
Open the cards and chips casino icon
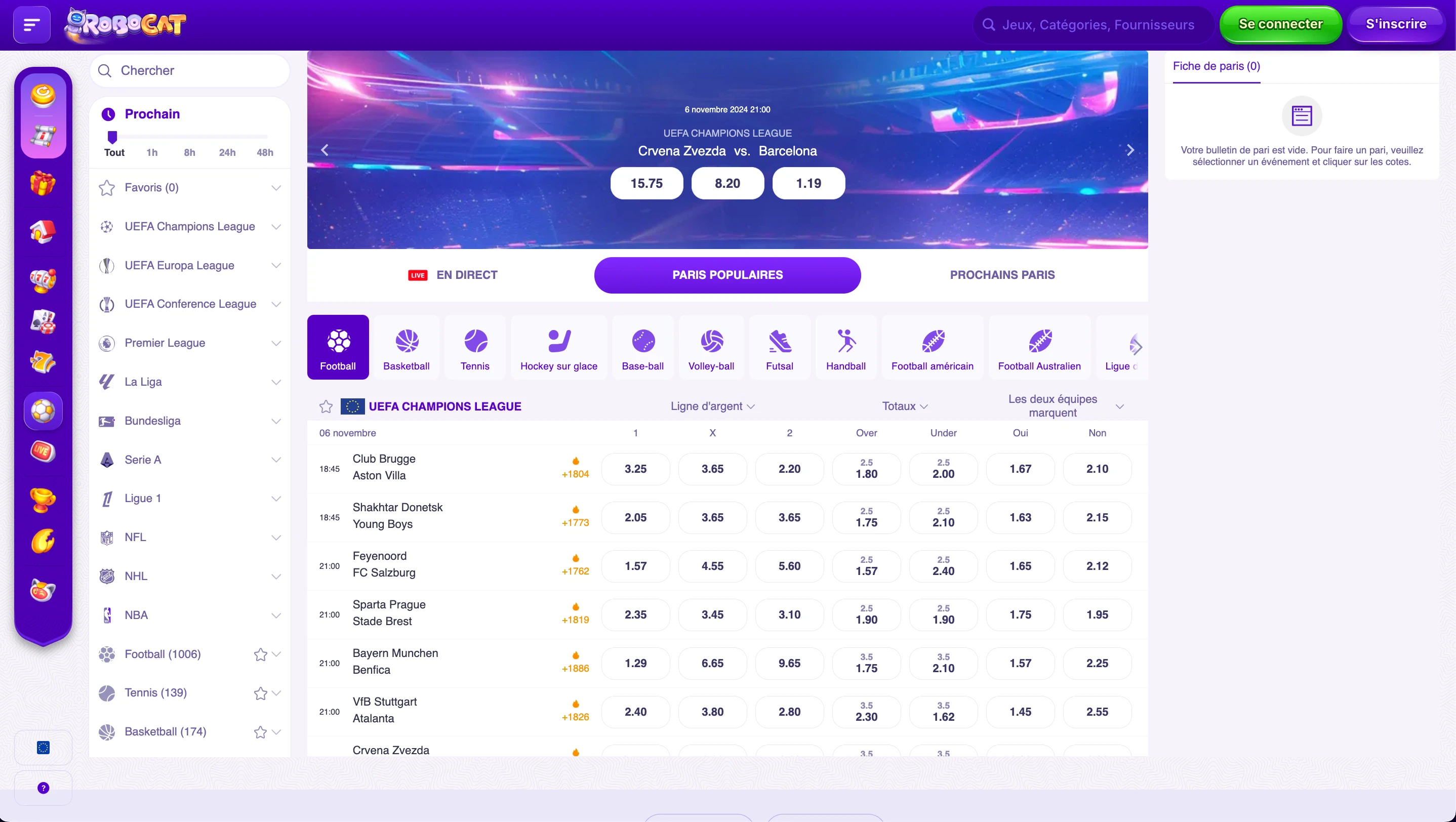click(x=43, y=321)
